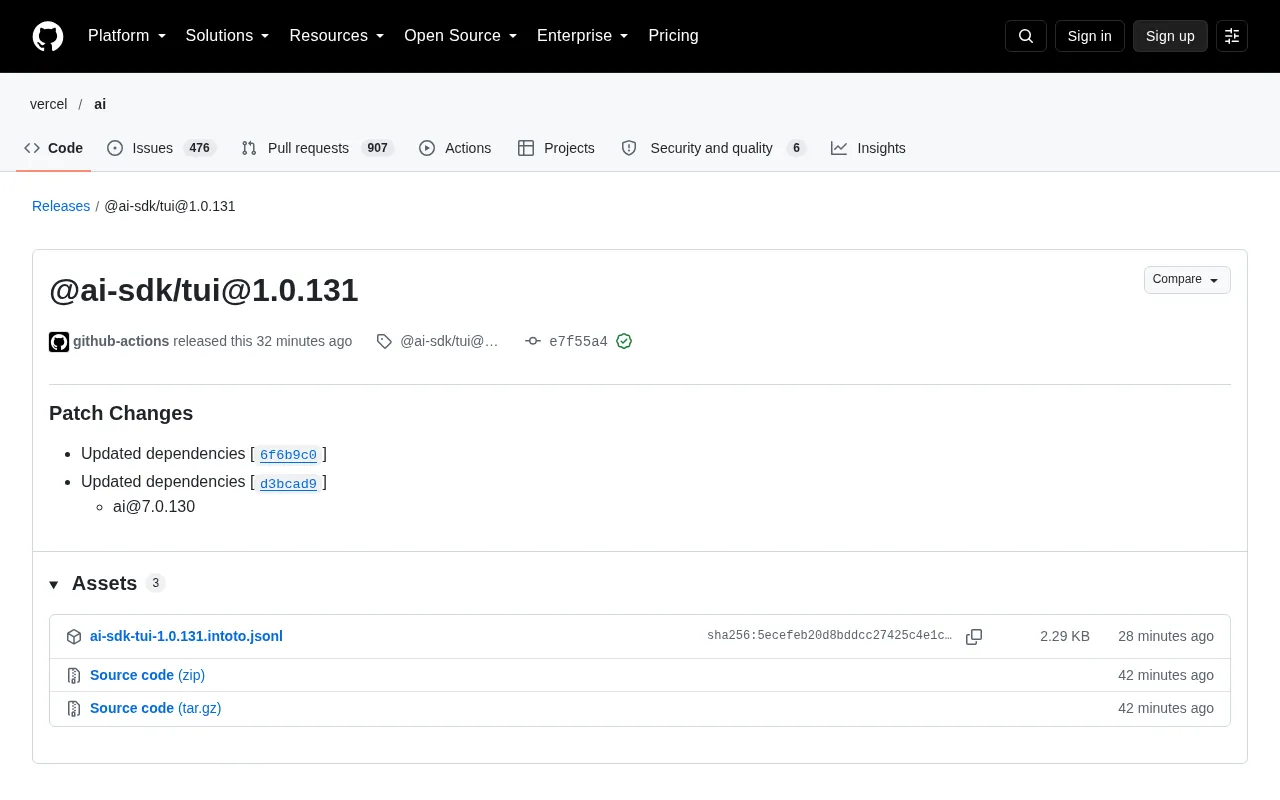Click the package icon beside intoto.jsonl
The width and height of the screenshot is (1280, 800).
[x=74, y=637]
